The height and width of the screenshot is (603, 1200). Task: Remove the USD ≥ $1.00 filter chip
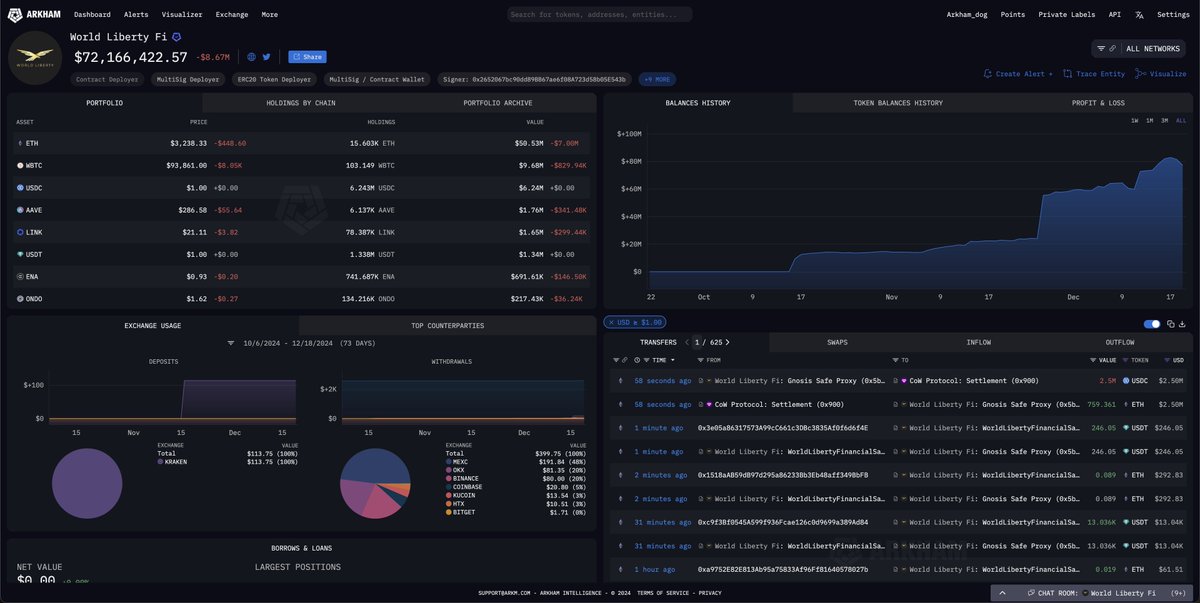point(613,322)
